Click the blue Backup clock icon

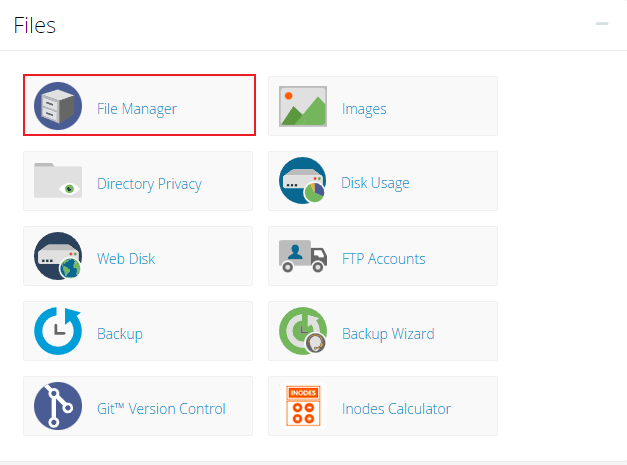58,331
